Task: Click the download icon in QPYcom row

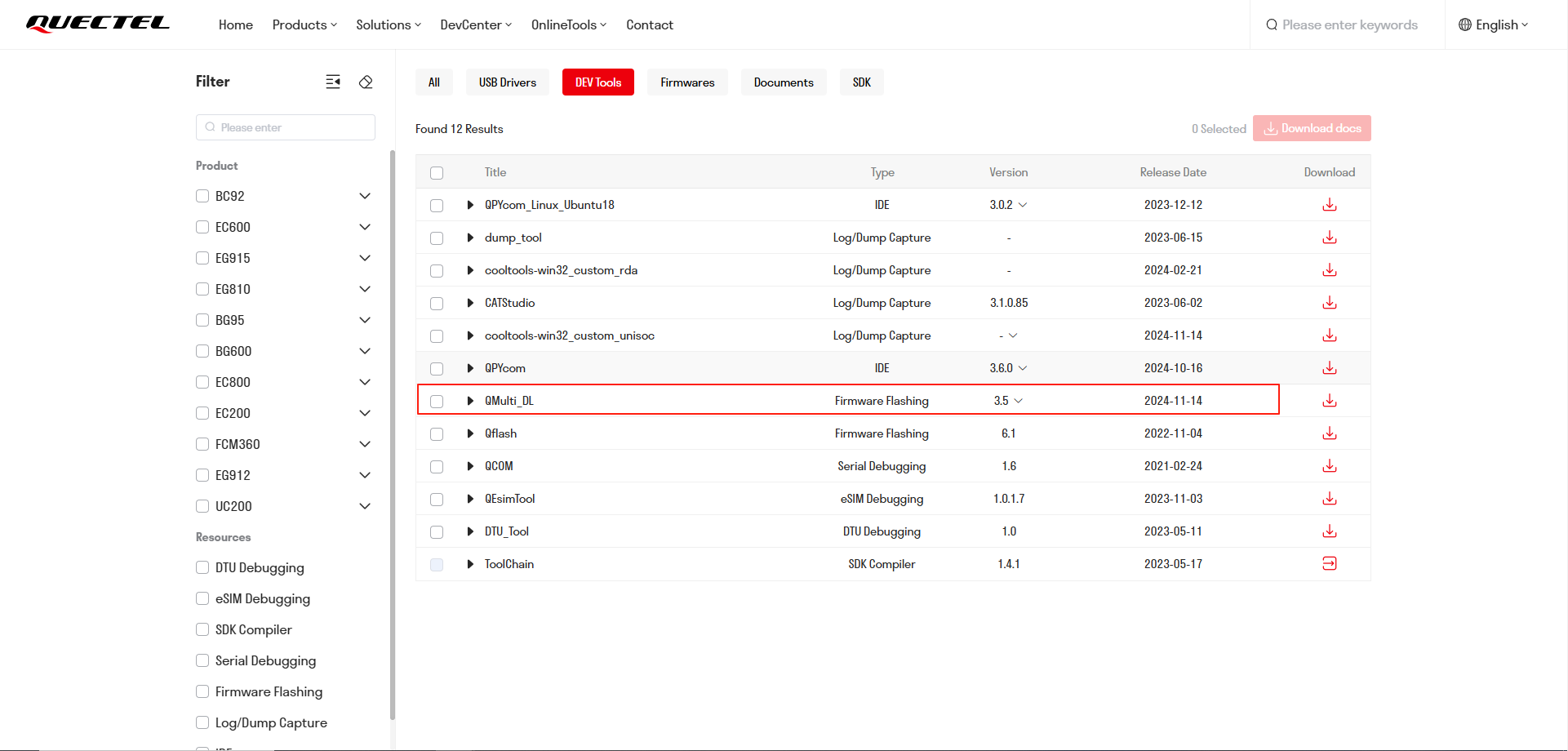Action: click(1330, 368)
